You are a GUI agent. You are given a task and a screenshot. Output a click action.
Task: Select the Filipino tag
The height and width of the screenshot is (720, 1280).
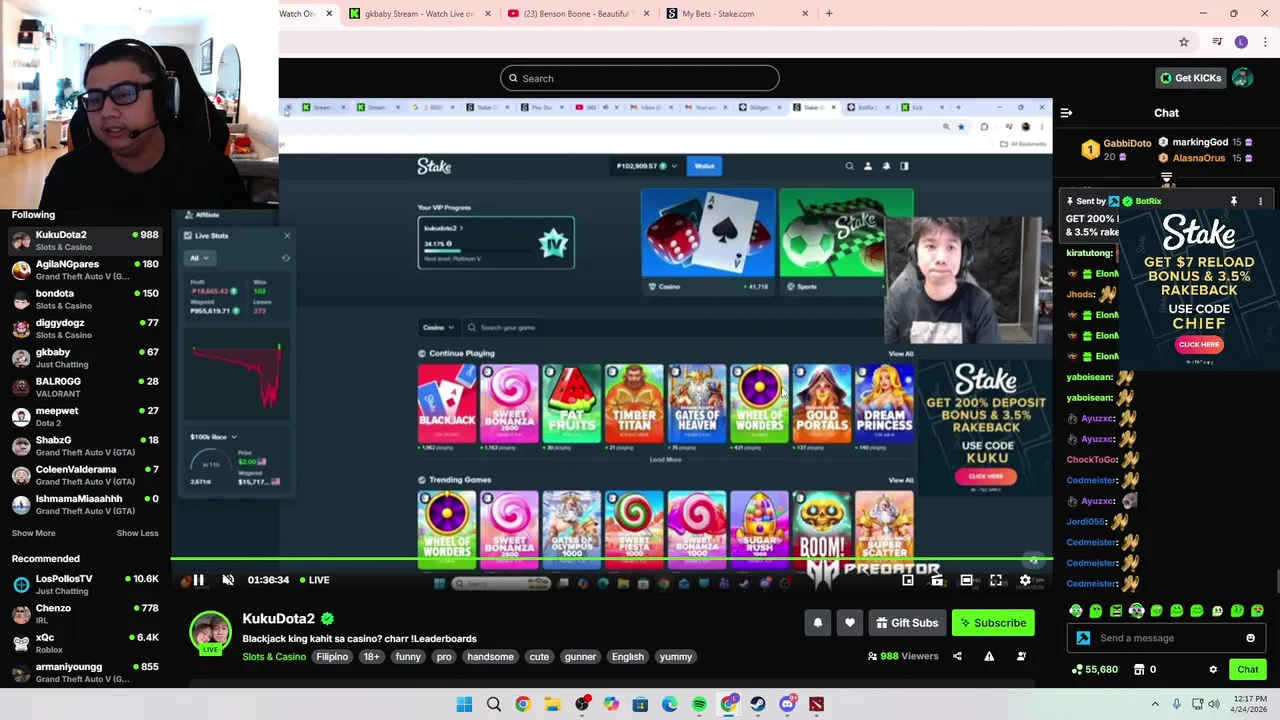pos(332,657)
